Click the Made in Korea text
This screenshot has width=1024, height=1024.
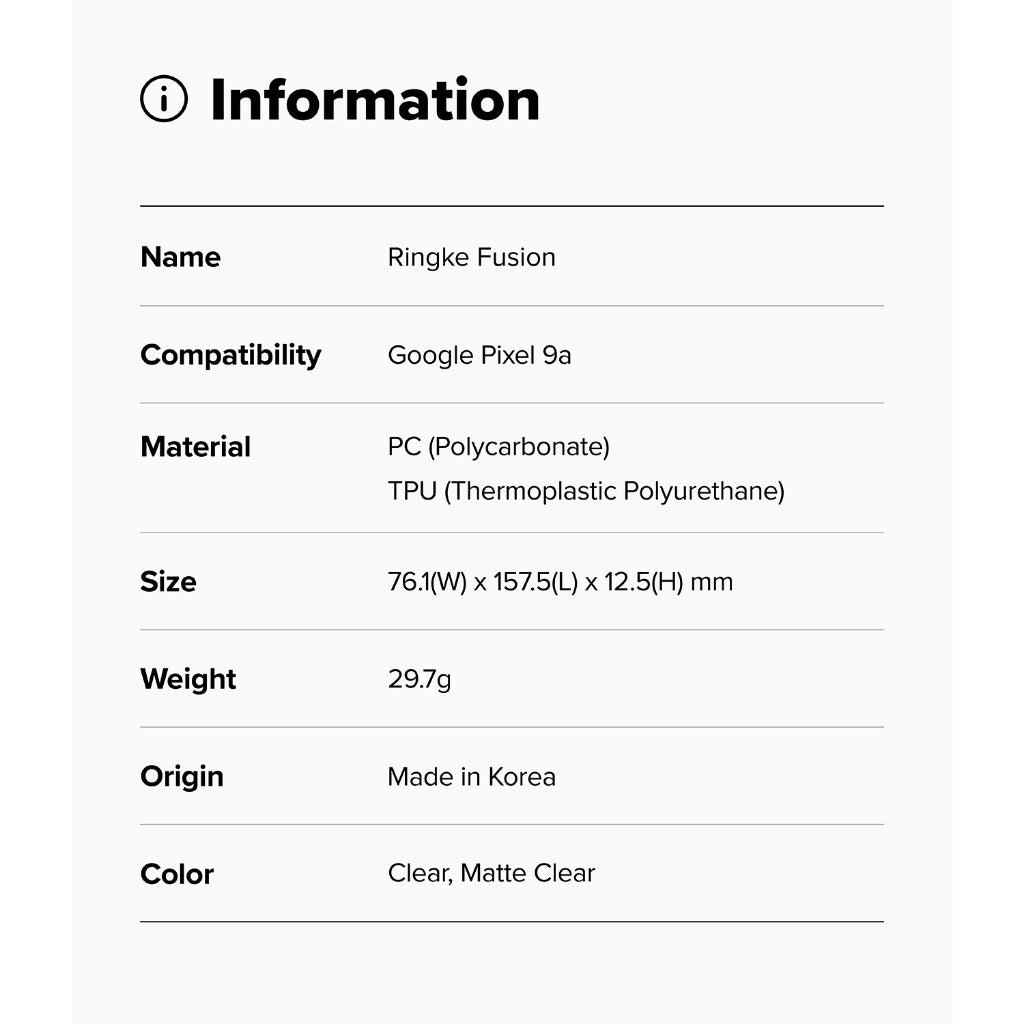pyautogui.click(x=471, y=777)
